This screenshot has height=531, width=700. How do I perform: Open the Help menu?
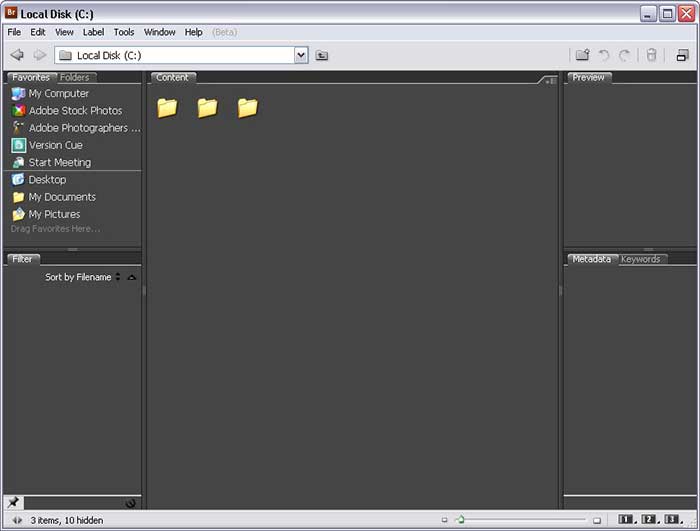coord(193,32)
